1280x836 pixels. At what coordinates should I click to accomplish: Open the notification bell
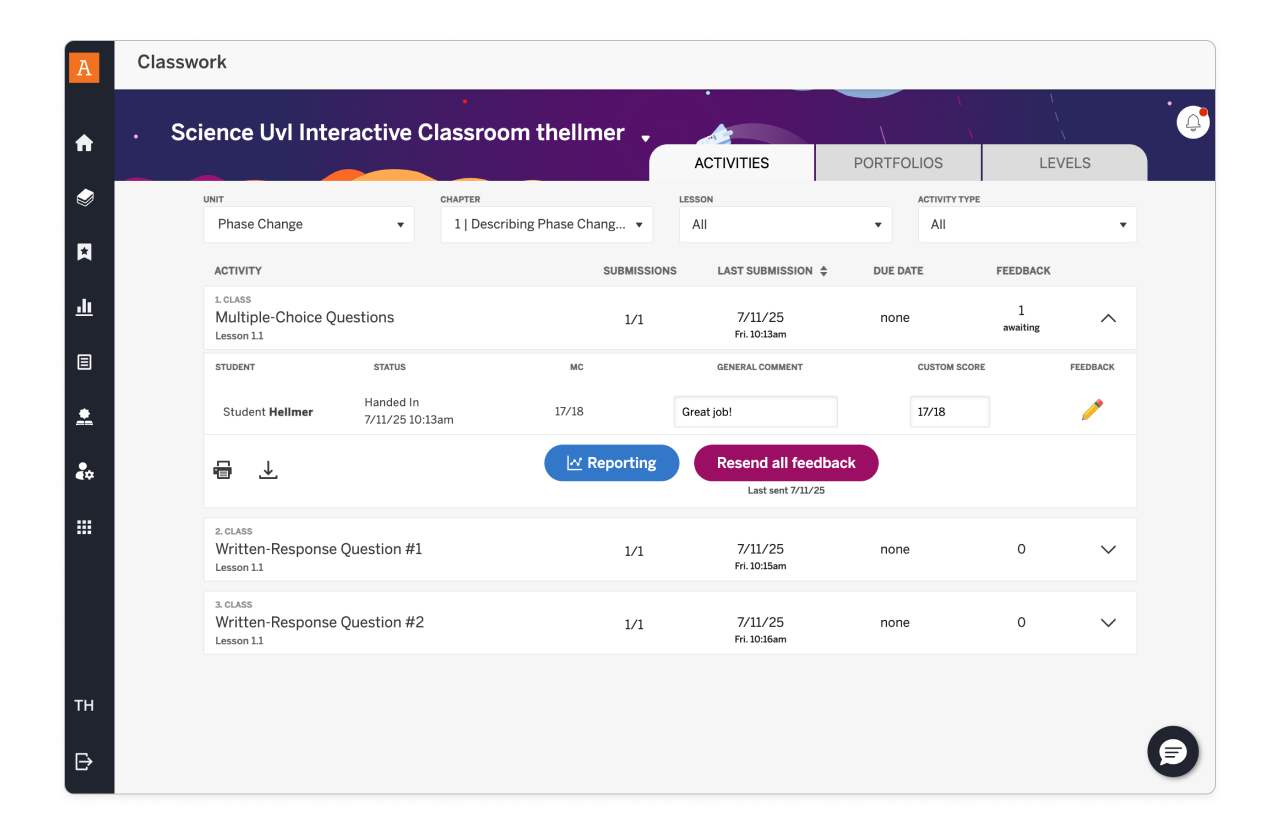1192,122
